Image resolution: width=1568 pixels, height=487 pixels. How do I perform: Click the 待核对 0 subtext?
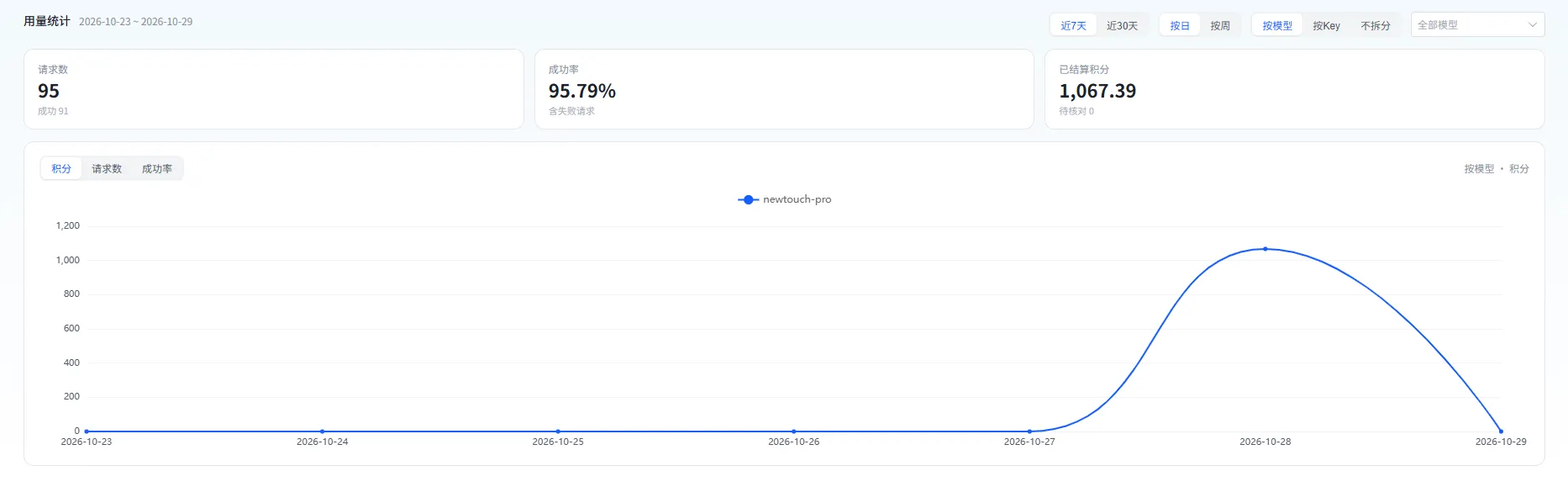pyautogui.click(x=1076, y=111)
